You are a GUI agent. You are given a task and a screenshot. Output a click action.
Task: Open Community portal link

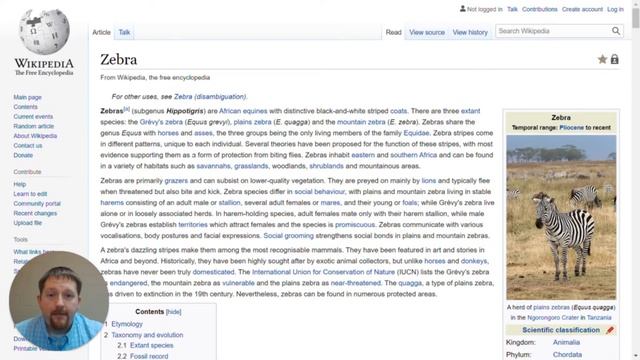click(x=37, y=204)
